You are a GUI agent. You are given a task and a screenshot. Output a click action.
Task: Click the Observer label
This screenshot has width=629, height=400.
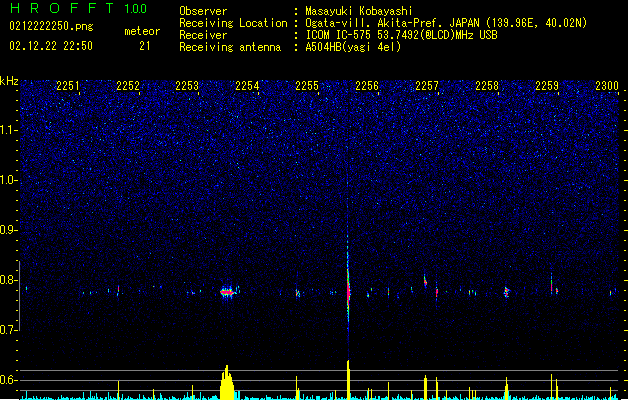click(203, 11)
